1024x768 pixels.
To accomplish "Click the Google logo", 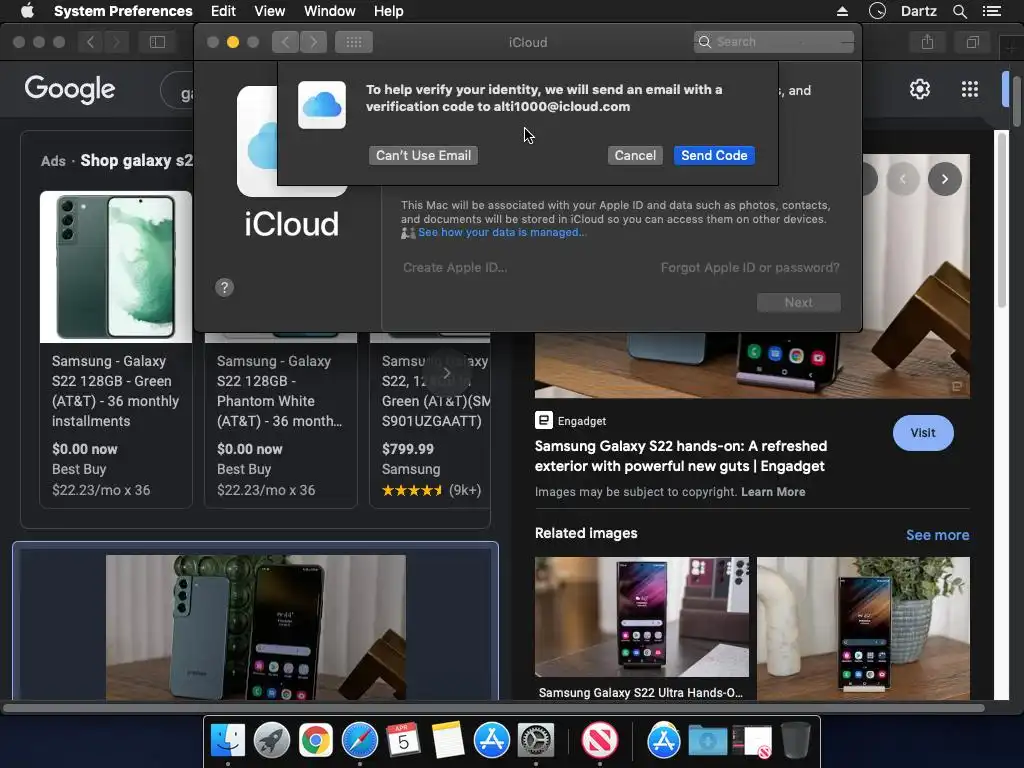I will [70, 89].
